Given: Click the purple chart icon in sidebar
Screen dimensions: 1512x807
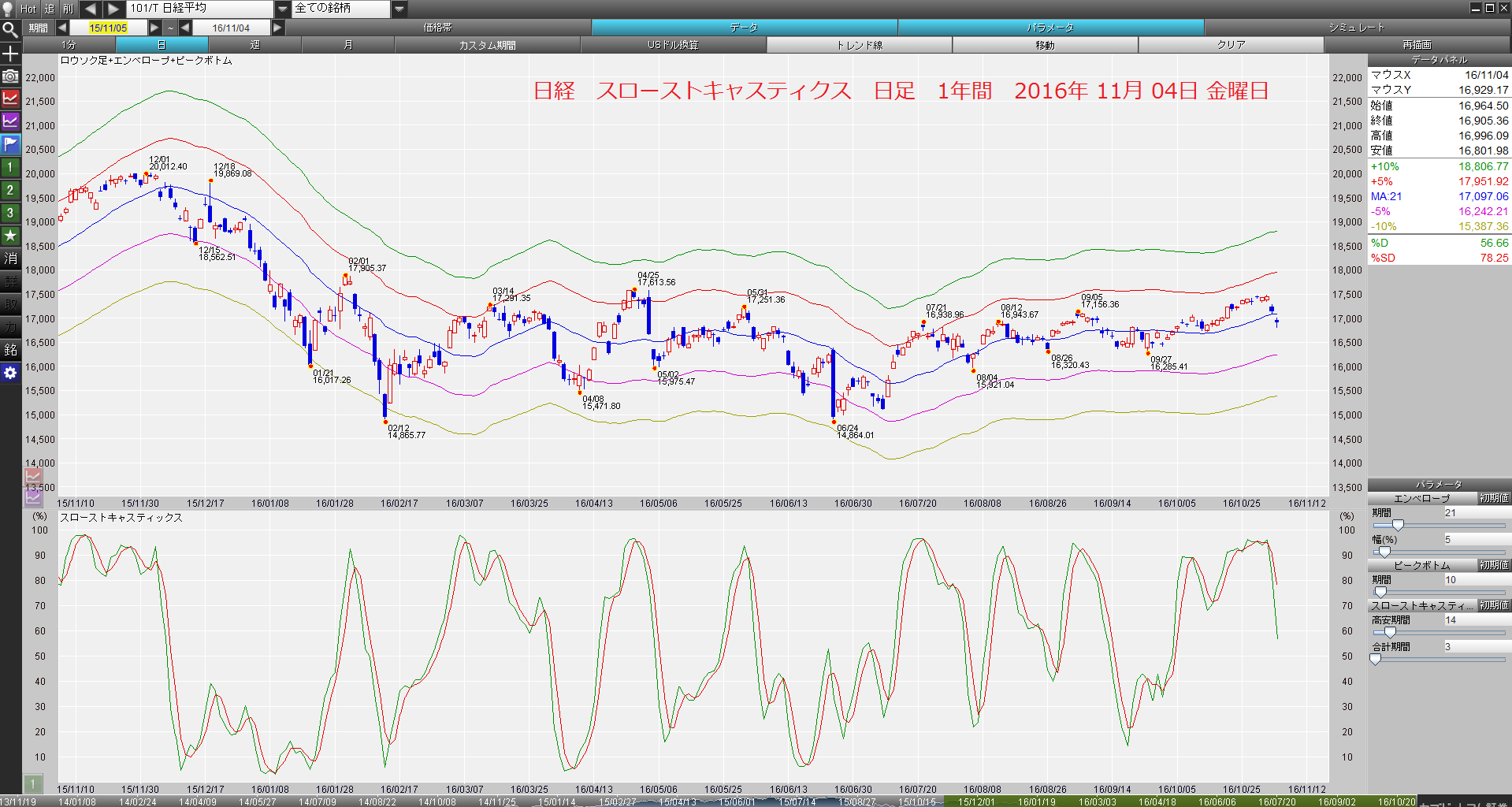Looking at the screenshot, I should (x=10, y=121).
